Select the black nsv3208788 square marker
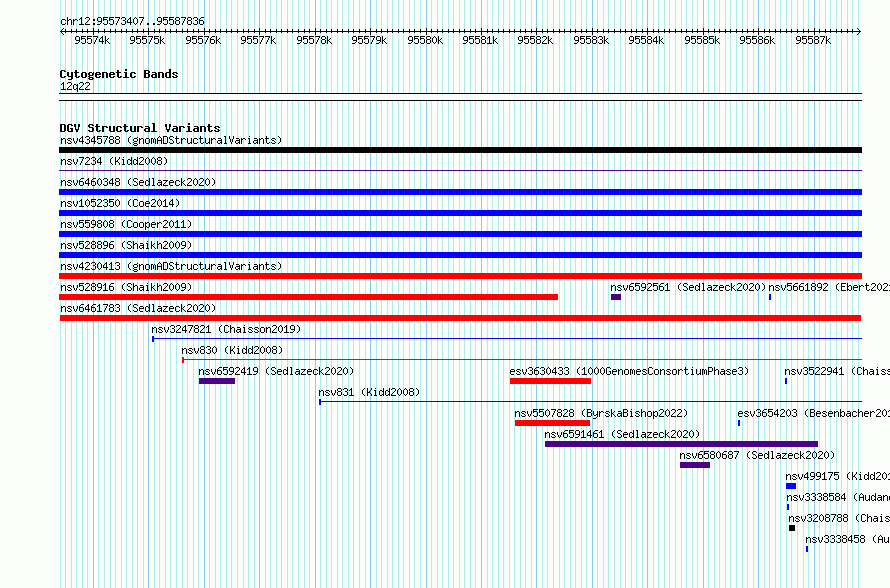Image resolution: width=890 pixels, height=588 pixels. coord(792,528)
